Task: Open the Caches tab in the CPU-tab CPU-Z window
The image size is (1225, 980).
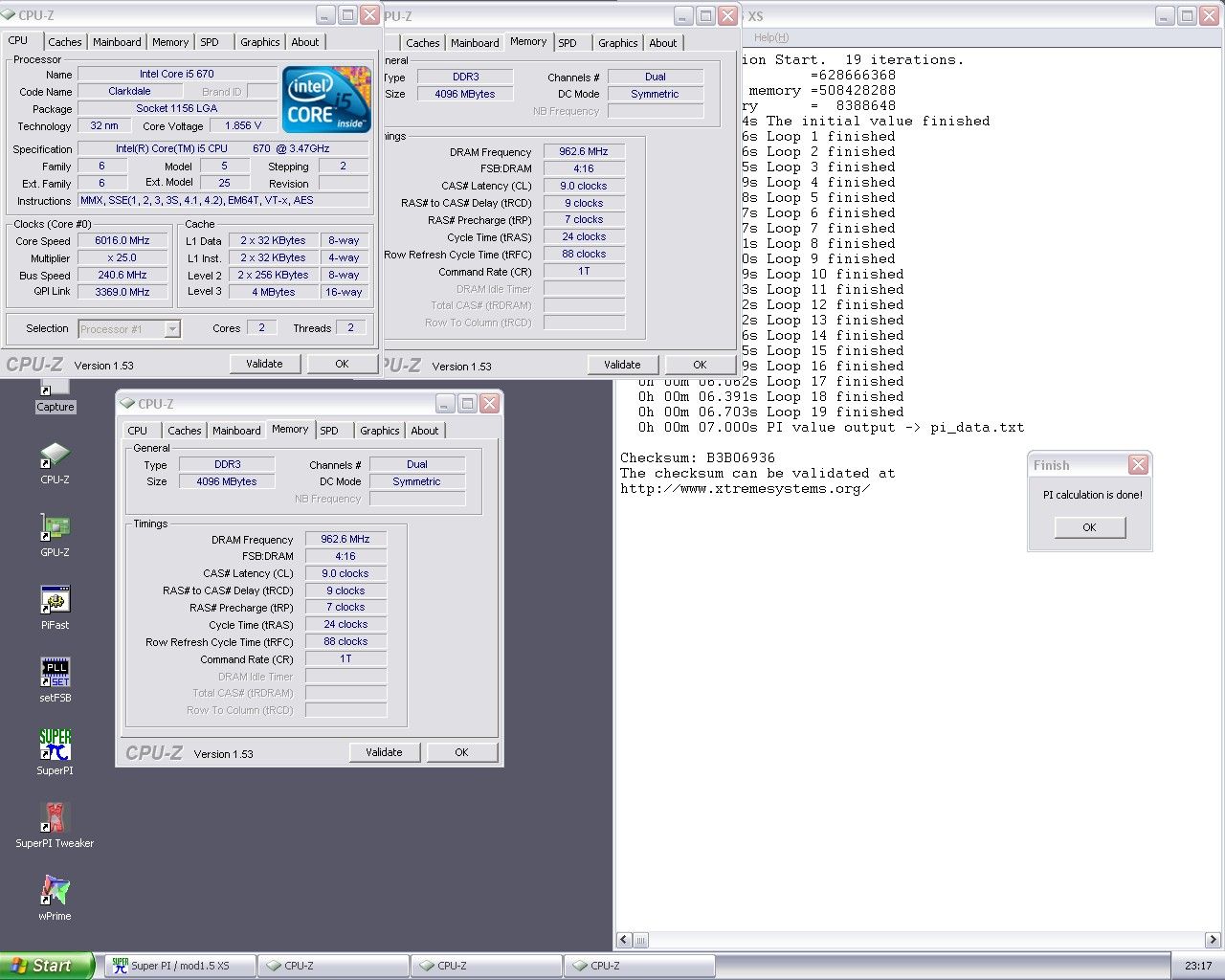Action: point(65,42)
